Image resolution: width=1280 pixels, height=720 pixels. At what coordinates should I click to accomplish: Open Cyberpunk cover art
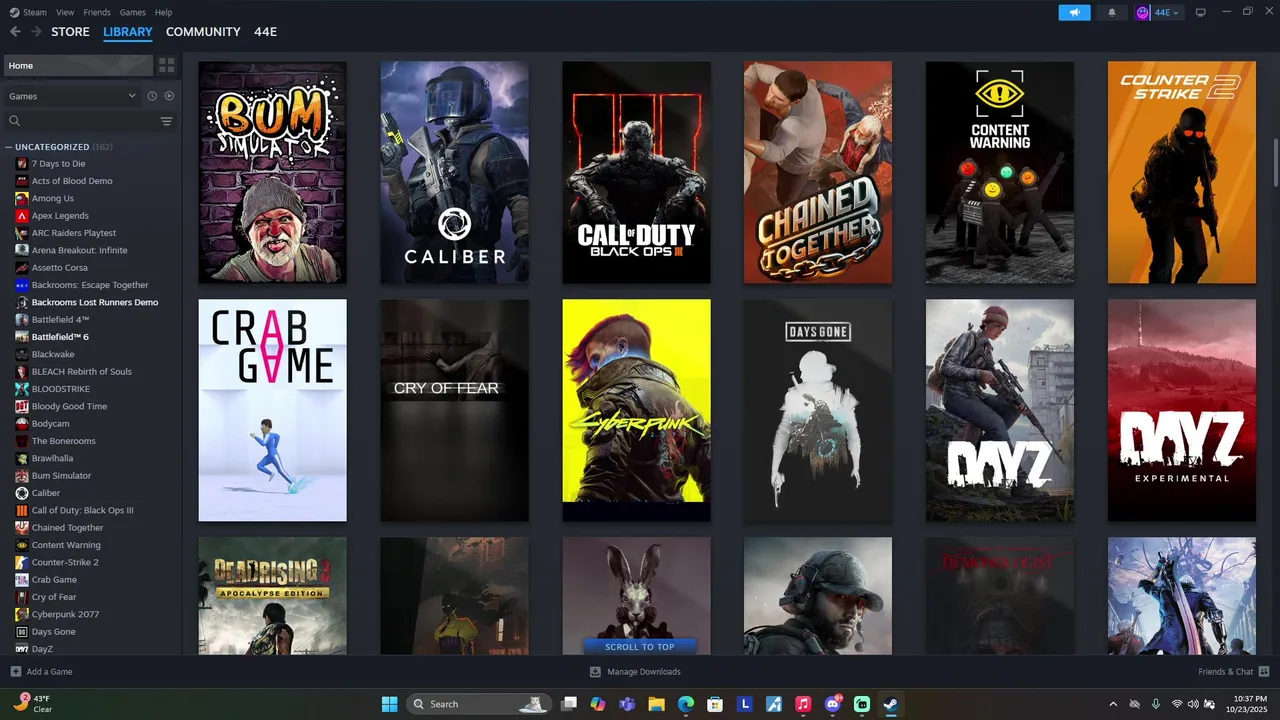[637, 410]
